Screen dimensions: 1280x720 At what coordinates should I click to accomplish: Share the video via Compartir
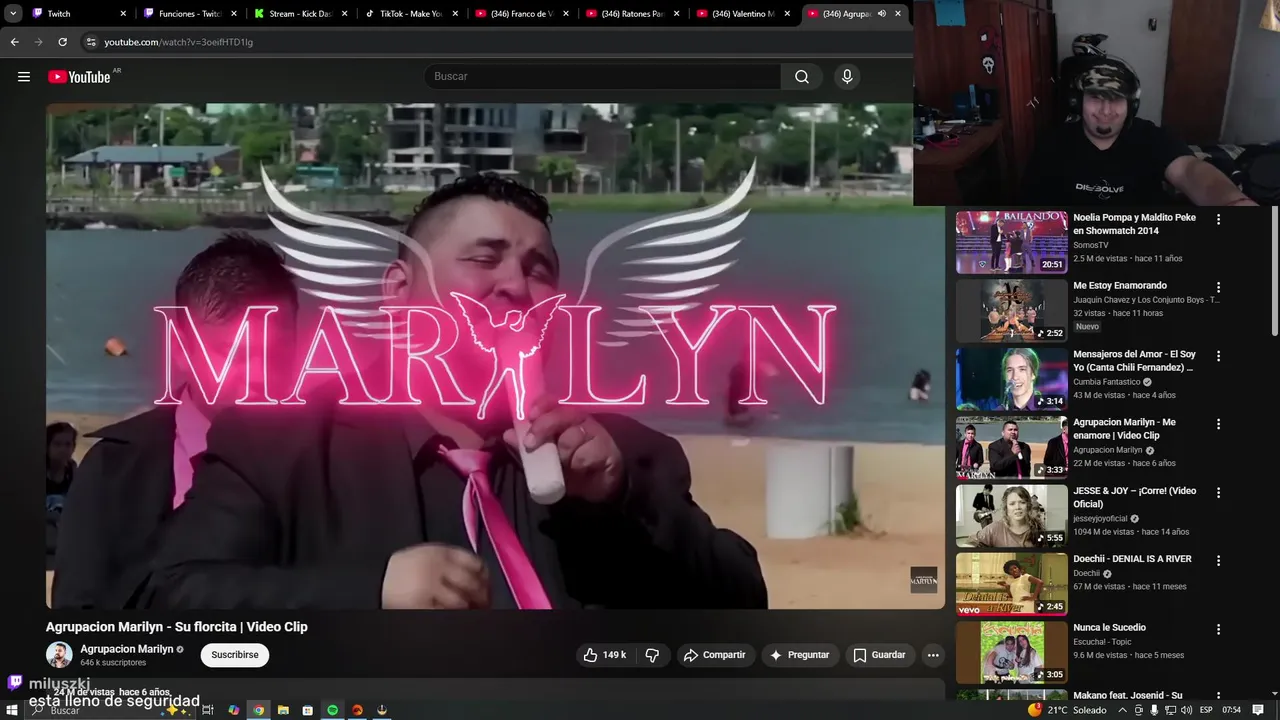pyautogui.click(x=715, y=655)
